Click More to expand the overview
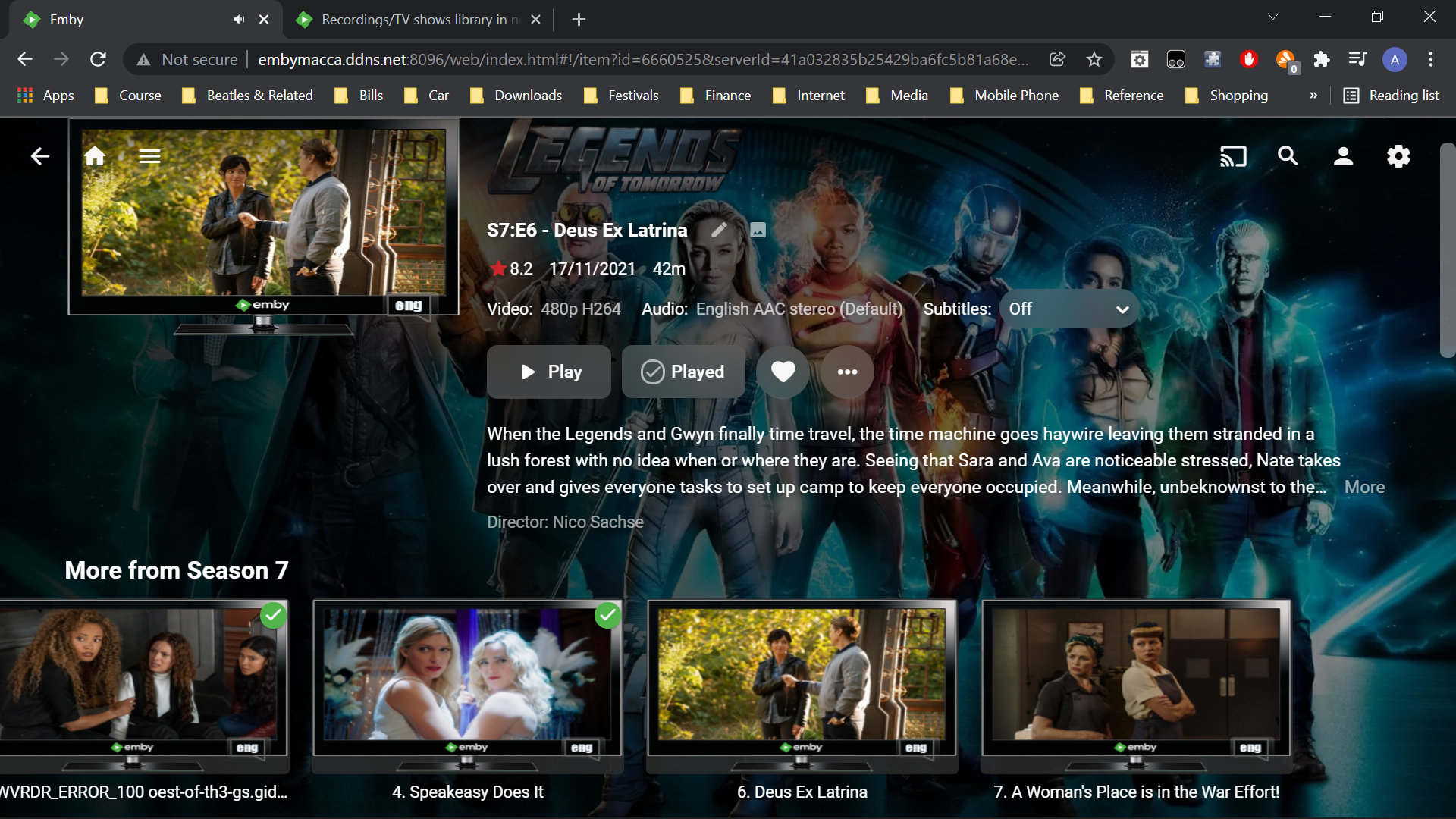 pyautogui.click(x=1364, y=487)
